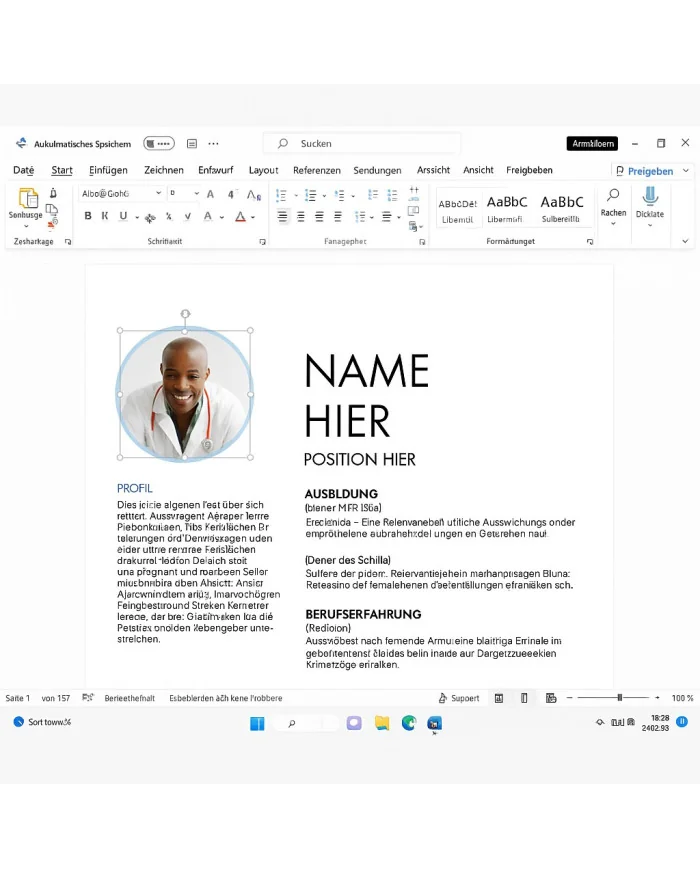700x869 pixels.
Task: Switch to web layout view icon
Action: (551, 698)
